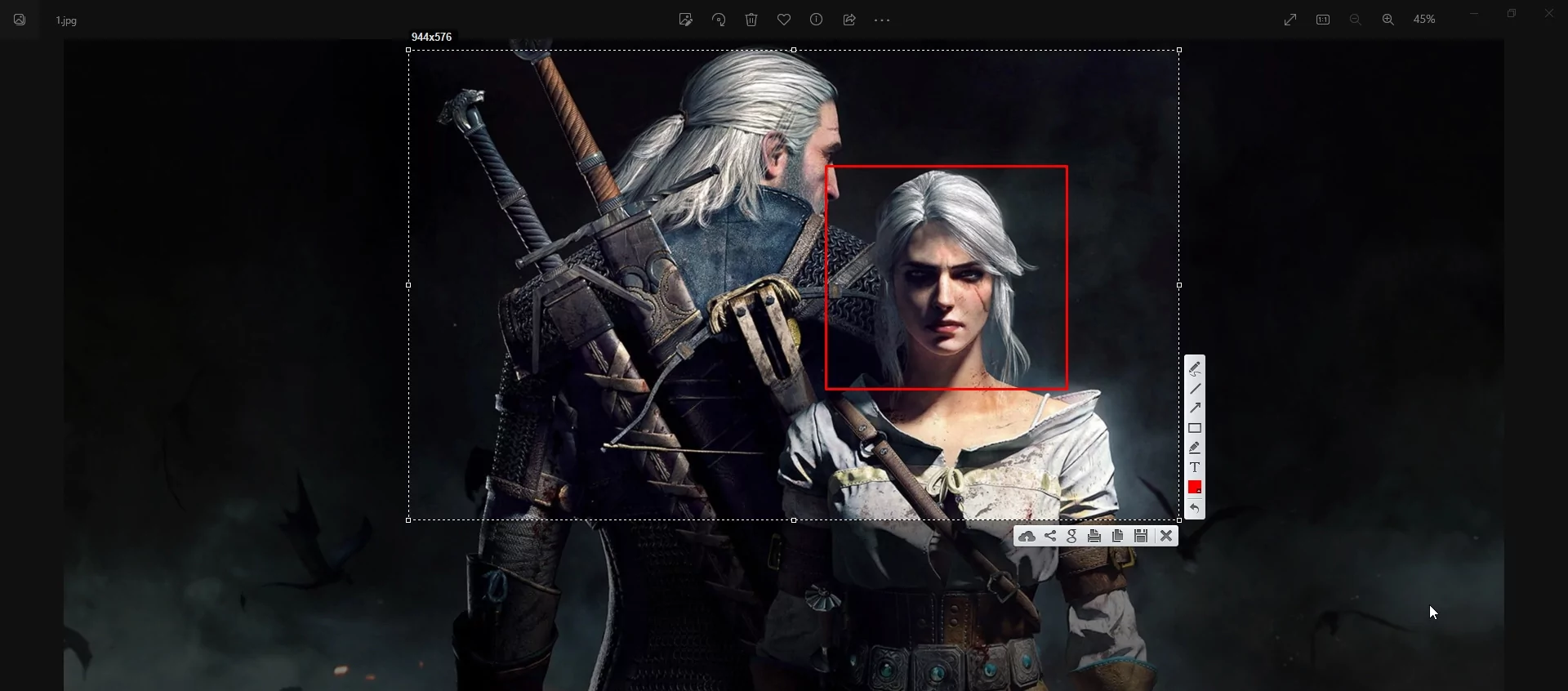Open the Photos gallery home icon
This screenshot has height=691, width=1568.
(x=20, y=20)
